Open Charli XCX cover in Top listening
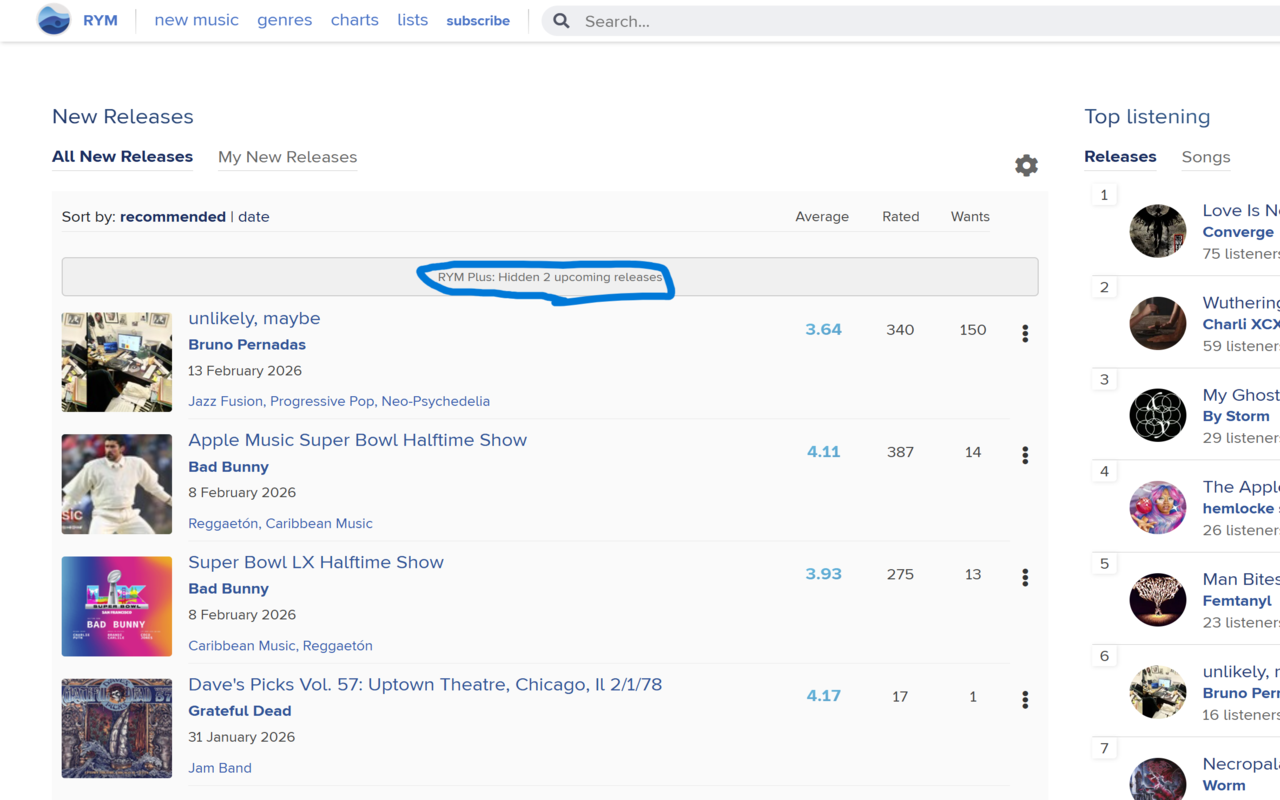1280x800 pixels. (x=1158, y=323)
